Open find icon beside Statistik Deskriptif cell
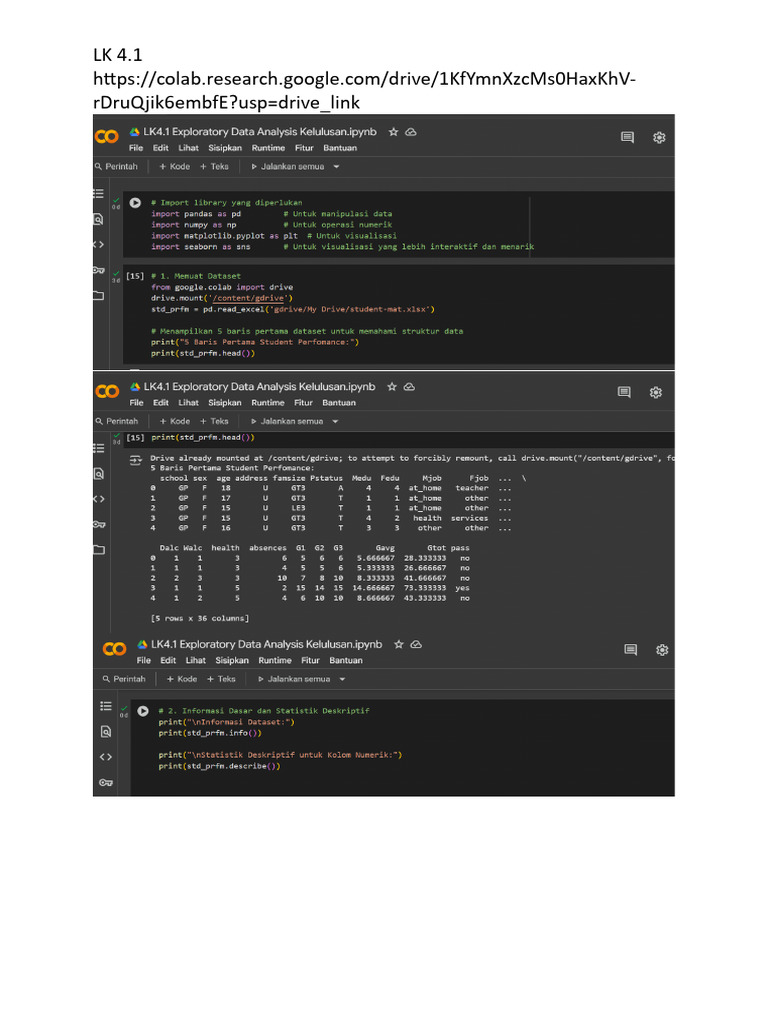 pyautogui.click(x=106, y=731)
